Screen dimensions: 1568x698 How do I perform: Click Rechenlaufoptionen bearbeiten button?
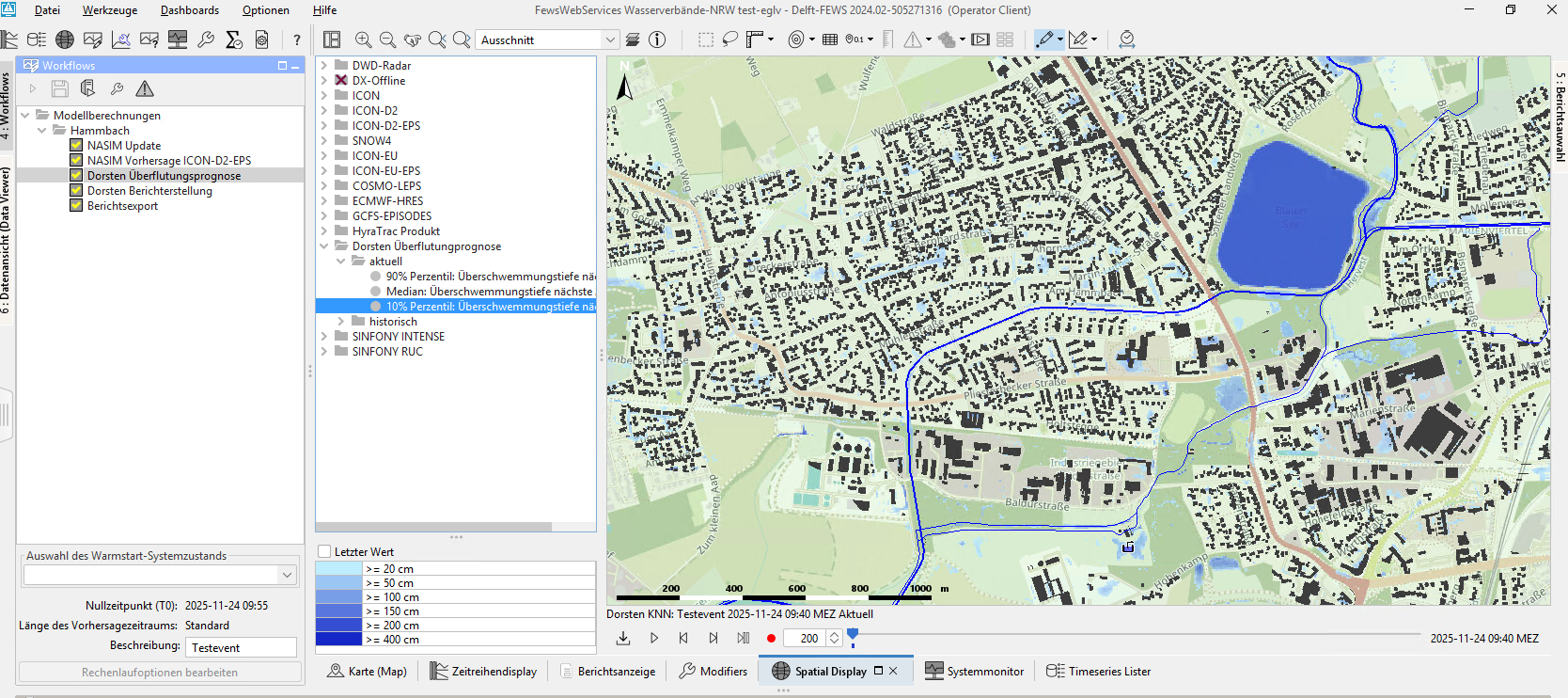[x=160, y=673]
